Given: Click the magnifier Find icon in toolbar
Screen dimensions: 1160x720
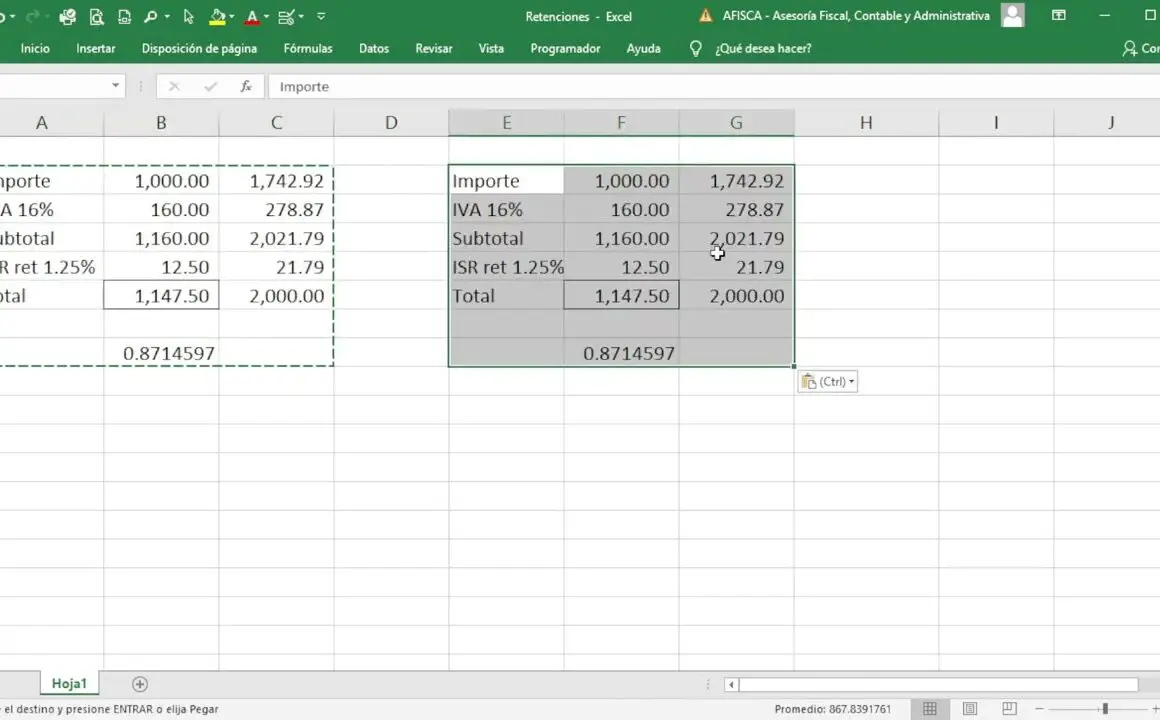Looking at the screenshot, I should [x=151, y=16].
